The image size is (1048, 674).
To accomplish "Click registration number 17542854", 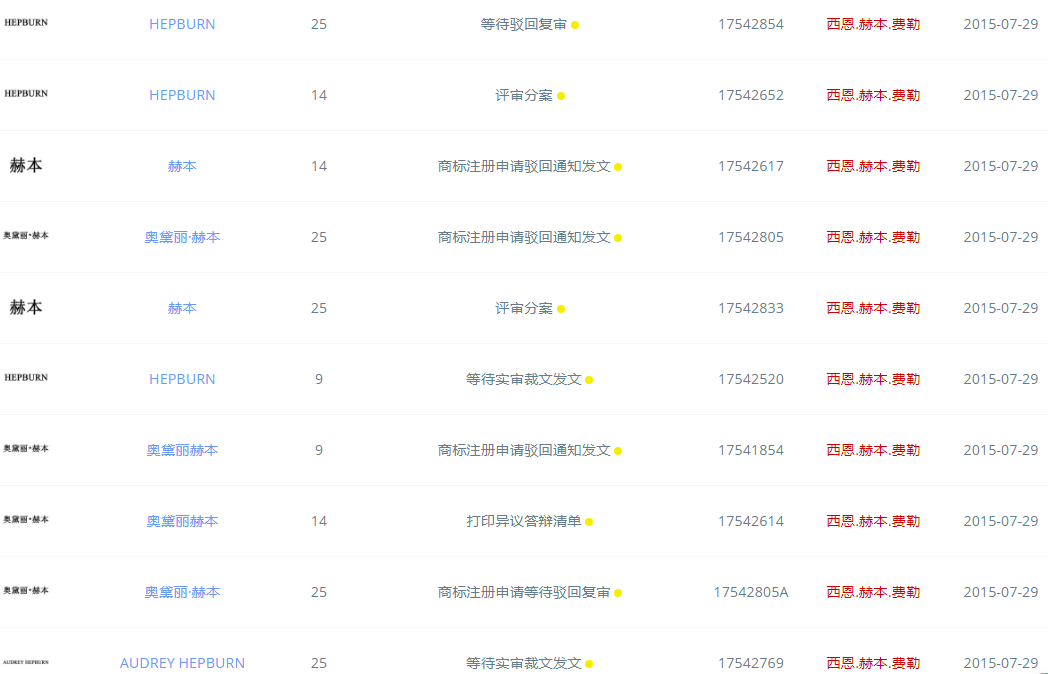I will (751, 24).
